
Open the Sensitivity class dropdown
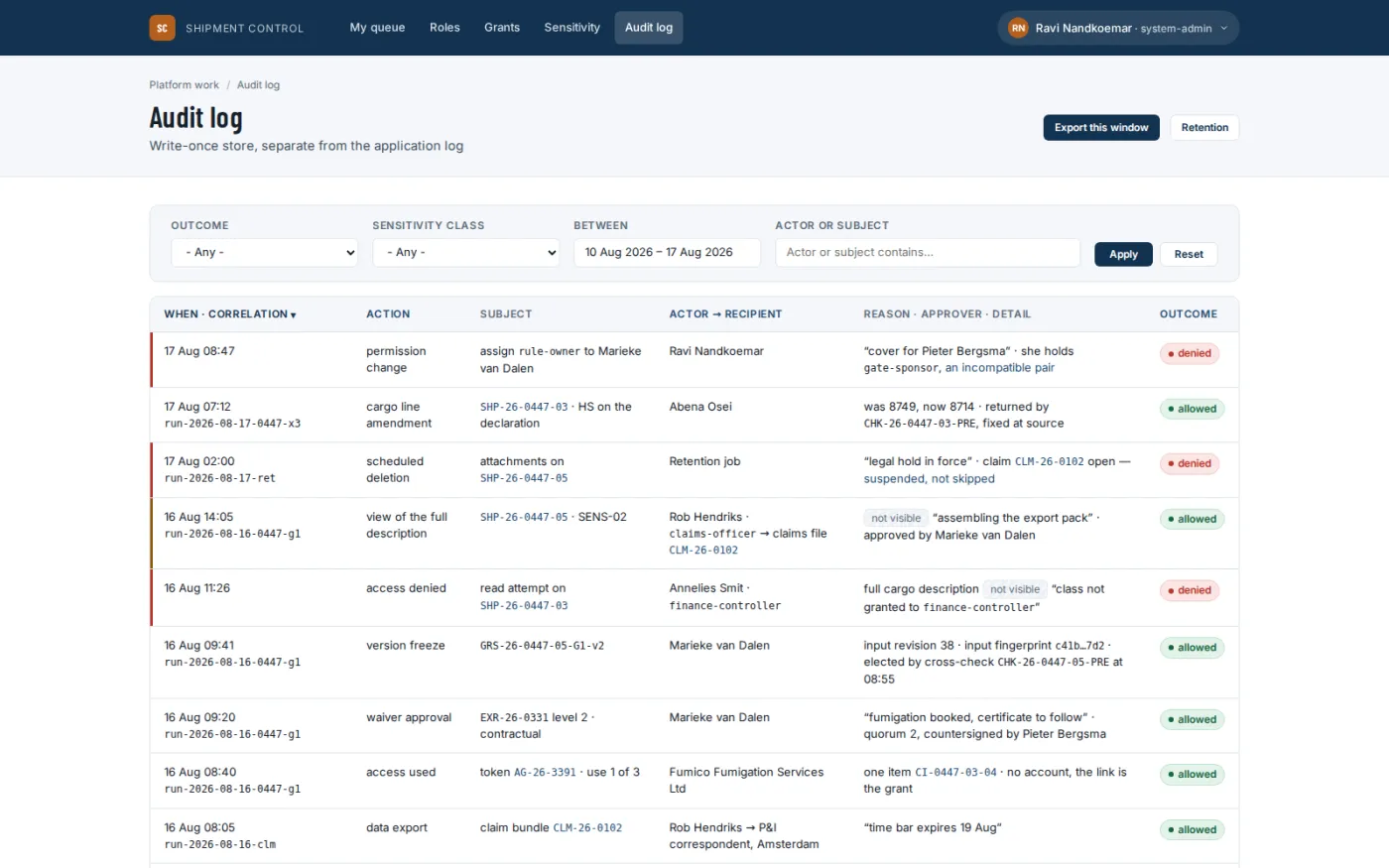[466, 253]
